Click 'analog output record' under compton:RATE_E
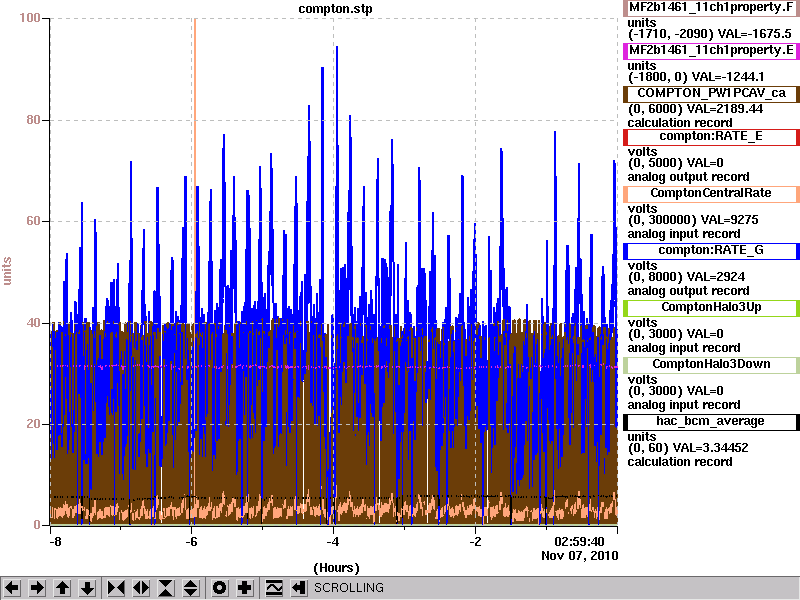 [x=688, y=177]
